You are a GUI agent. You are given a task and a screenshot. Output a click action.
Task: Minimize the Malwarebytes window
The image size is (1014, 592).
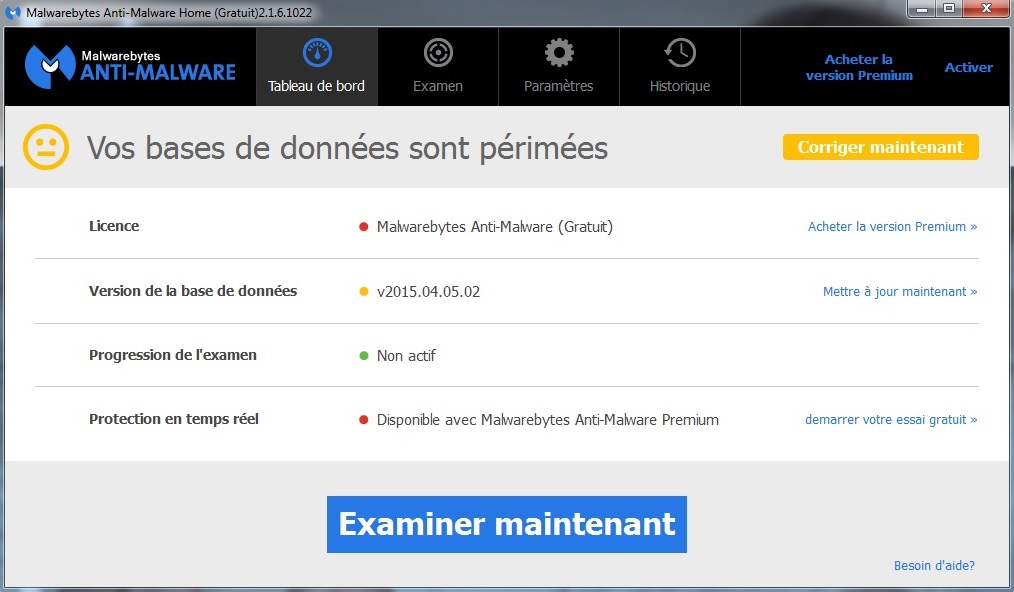tap(922, 9)
